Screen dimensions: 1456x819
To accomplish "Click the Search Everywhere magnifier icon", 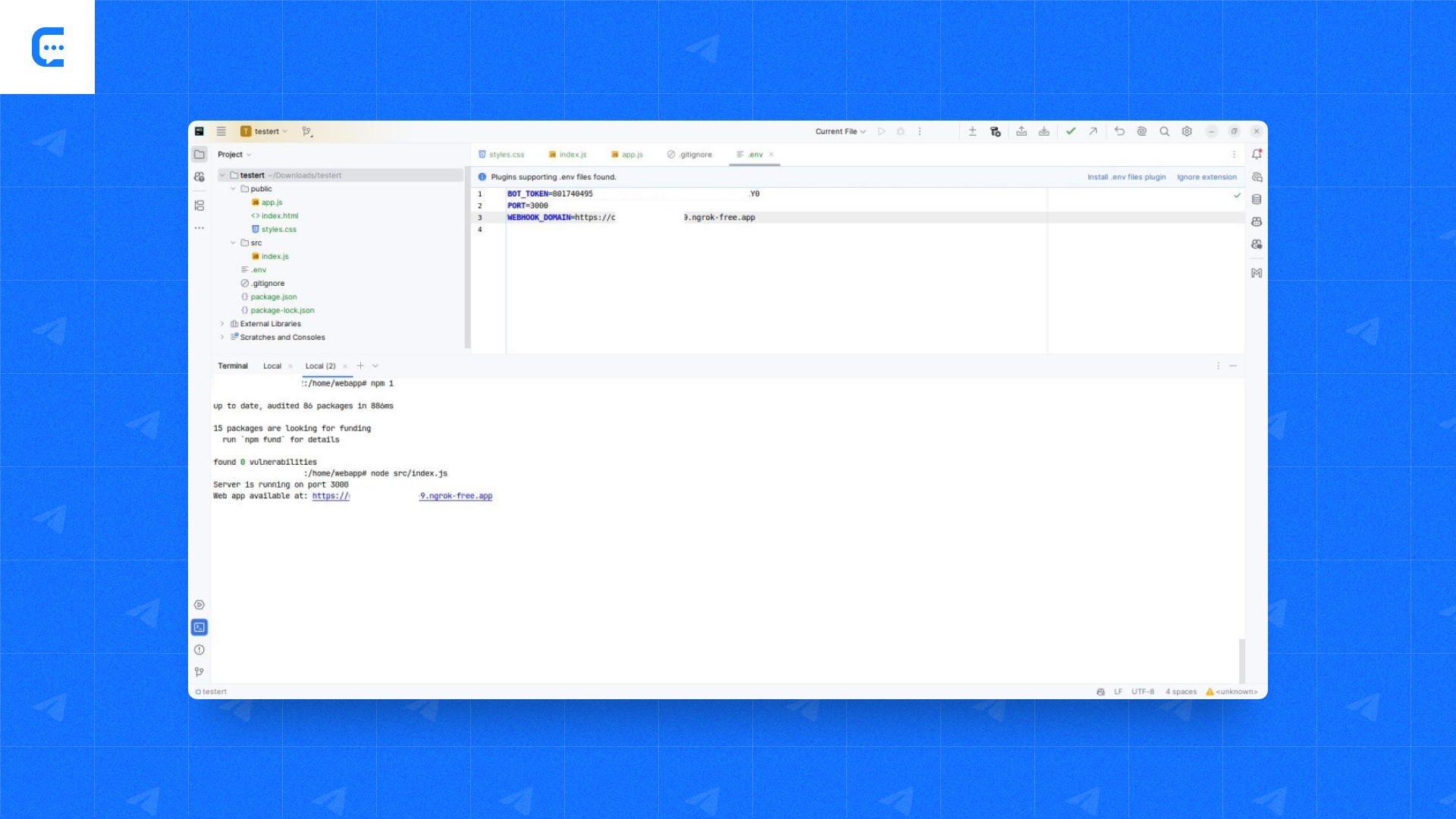I will pyautogui.click(x=1164, y=131).
